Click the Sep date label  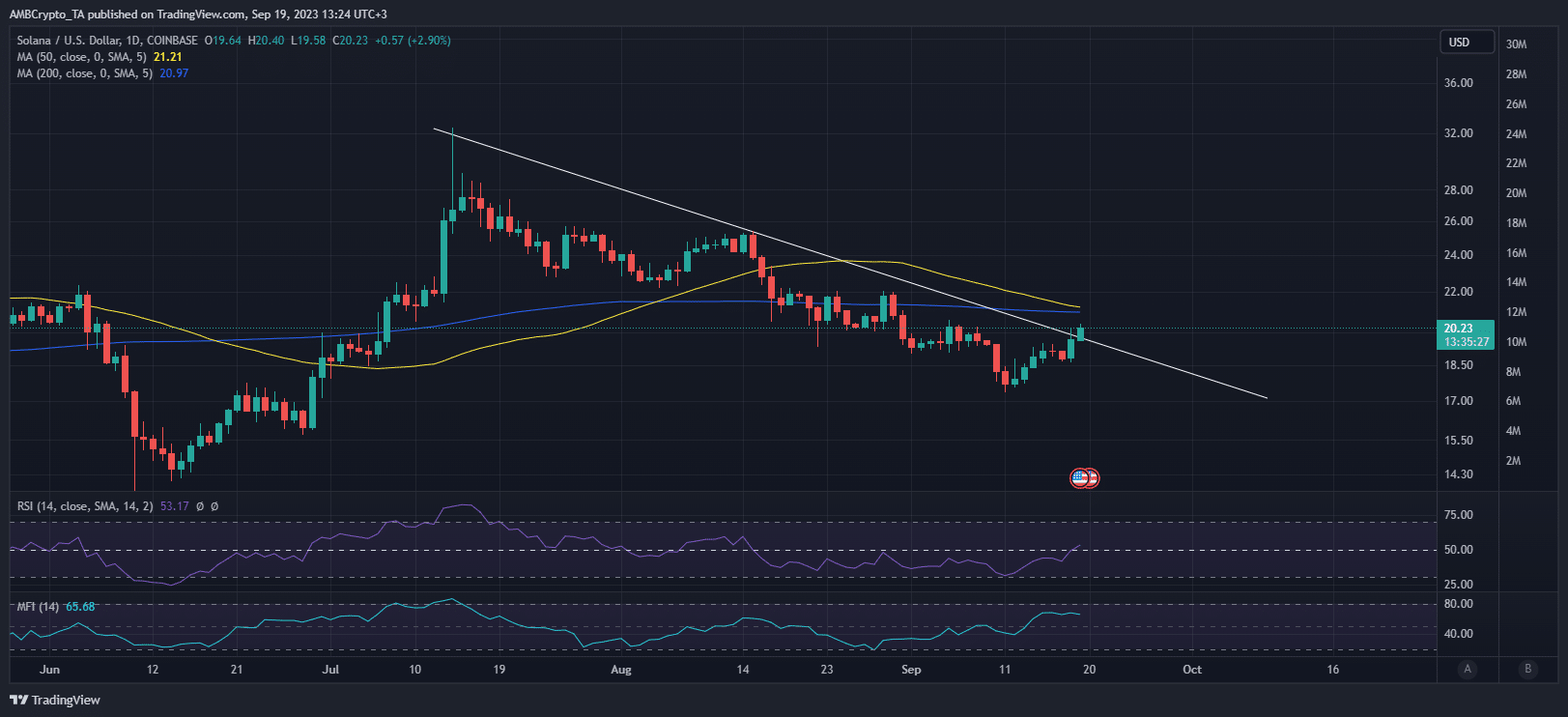coord(911,670)
